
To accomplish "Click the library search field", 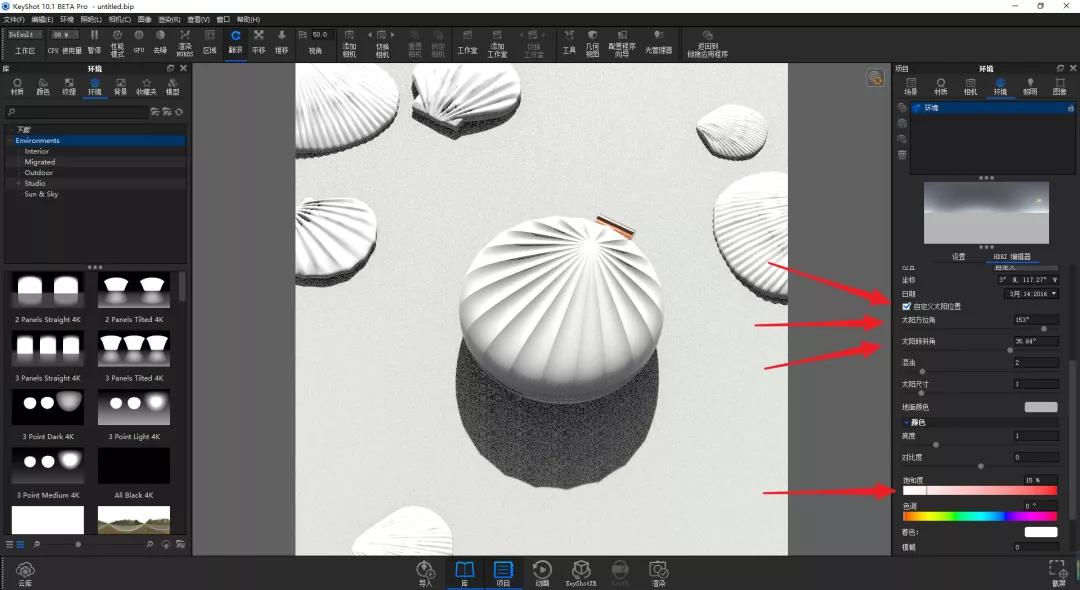I will tap(76, 112).
